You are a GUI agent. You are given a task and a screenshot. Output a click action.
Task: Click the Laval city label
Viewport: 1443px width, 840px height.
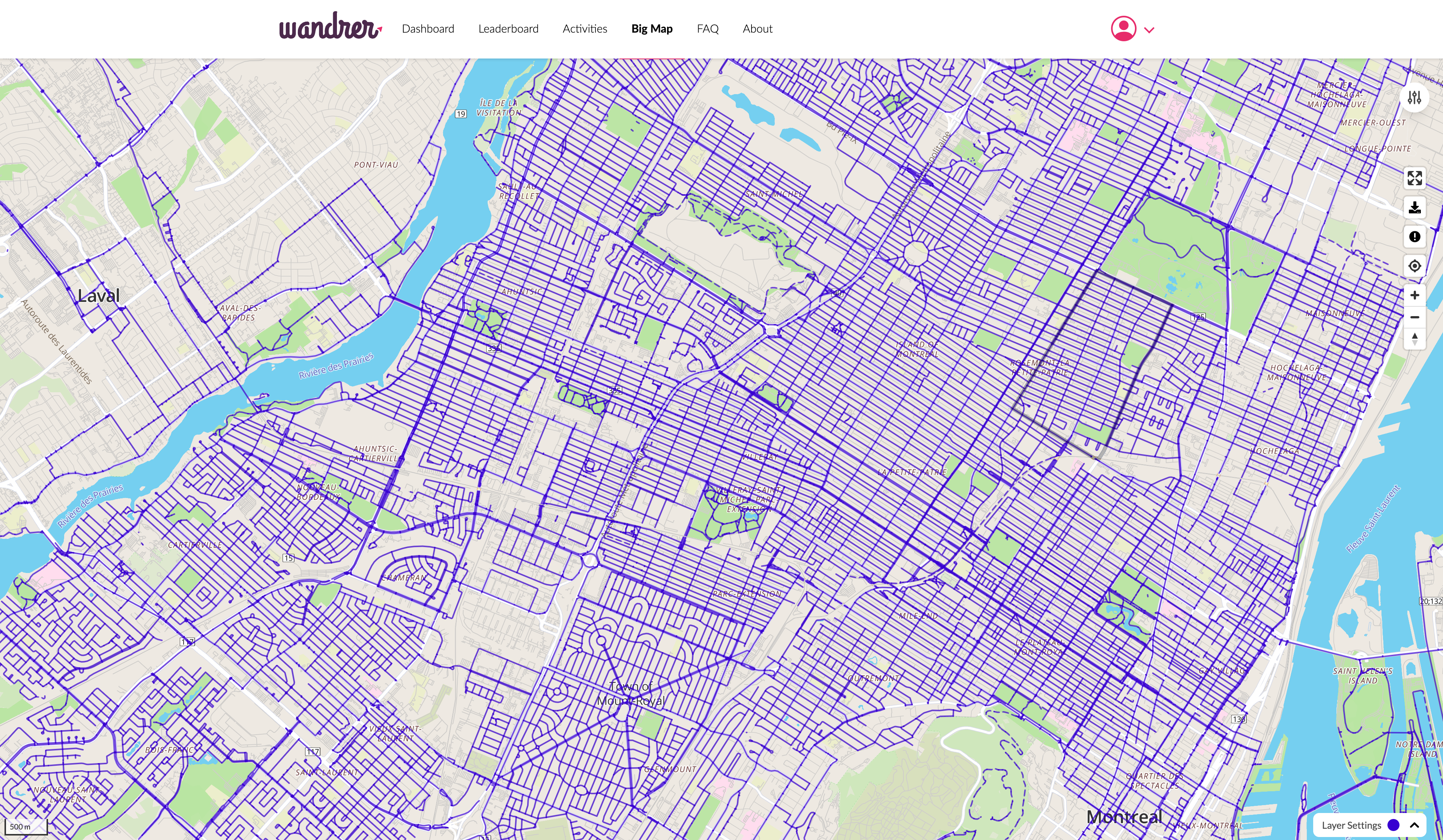point(99,295)
